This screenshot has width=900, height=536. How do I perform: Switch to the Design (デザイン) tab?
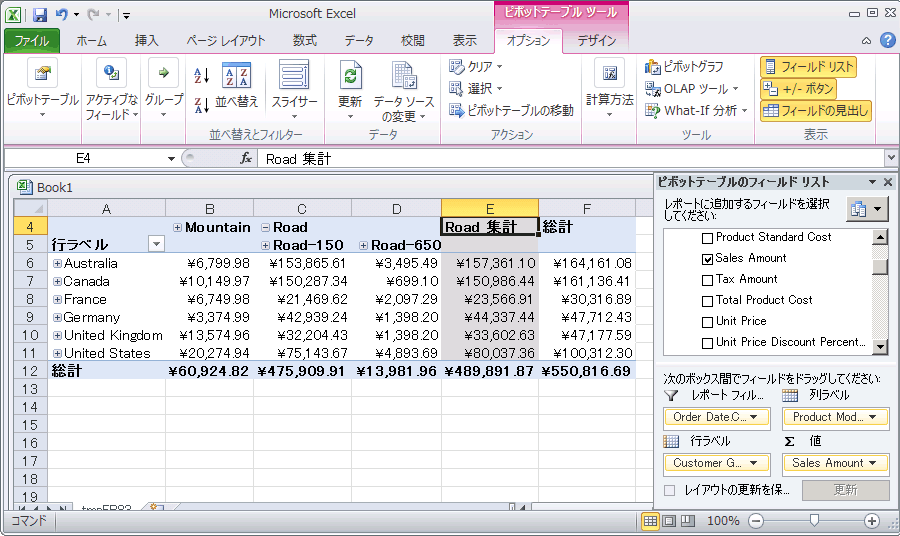[x=597, y=41]
